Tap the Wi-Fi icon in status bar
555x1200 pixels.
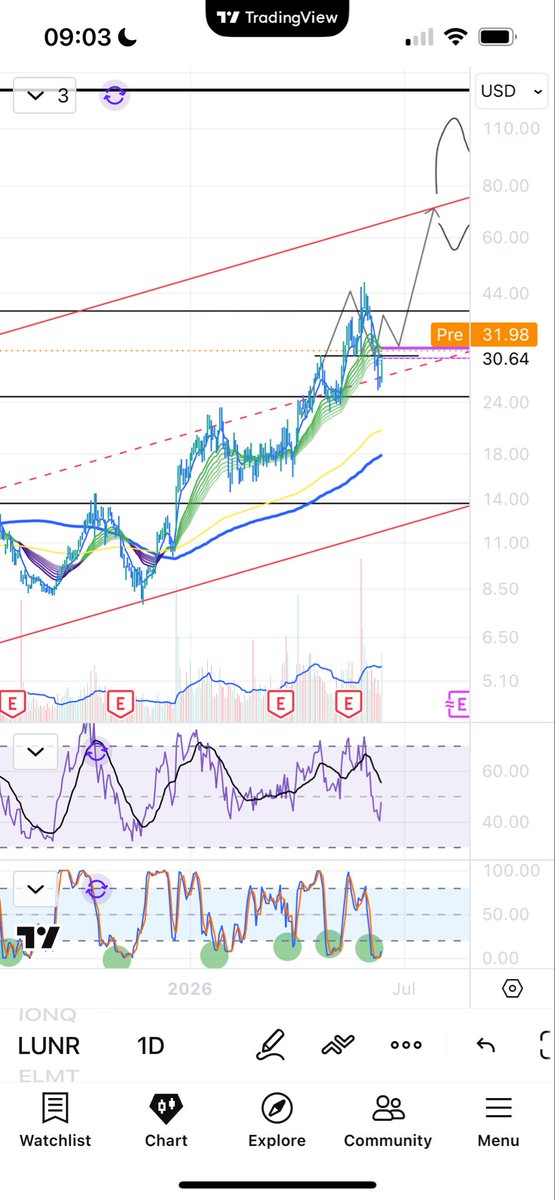click(457, 37)
